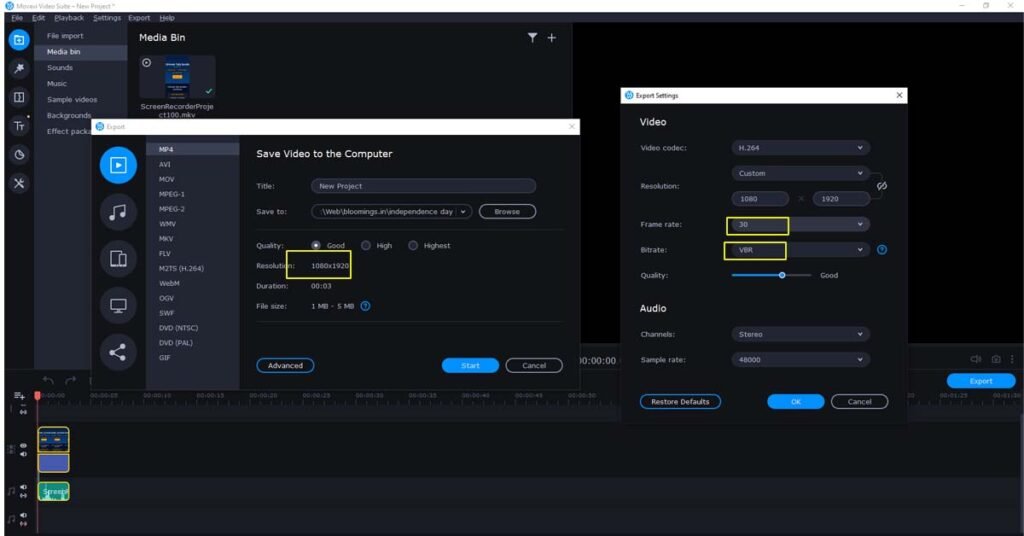Expand the Channels Stereo dropdown
The height and width of the screenshot is (536, 1024).
point(801,334)
